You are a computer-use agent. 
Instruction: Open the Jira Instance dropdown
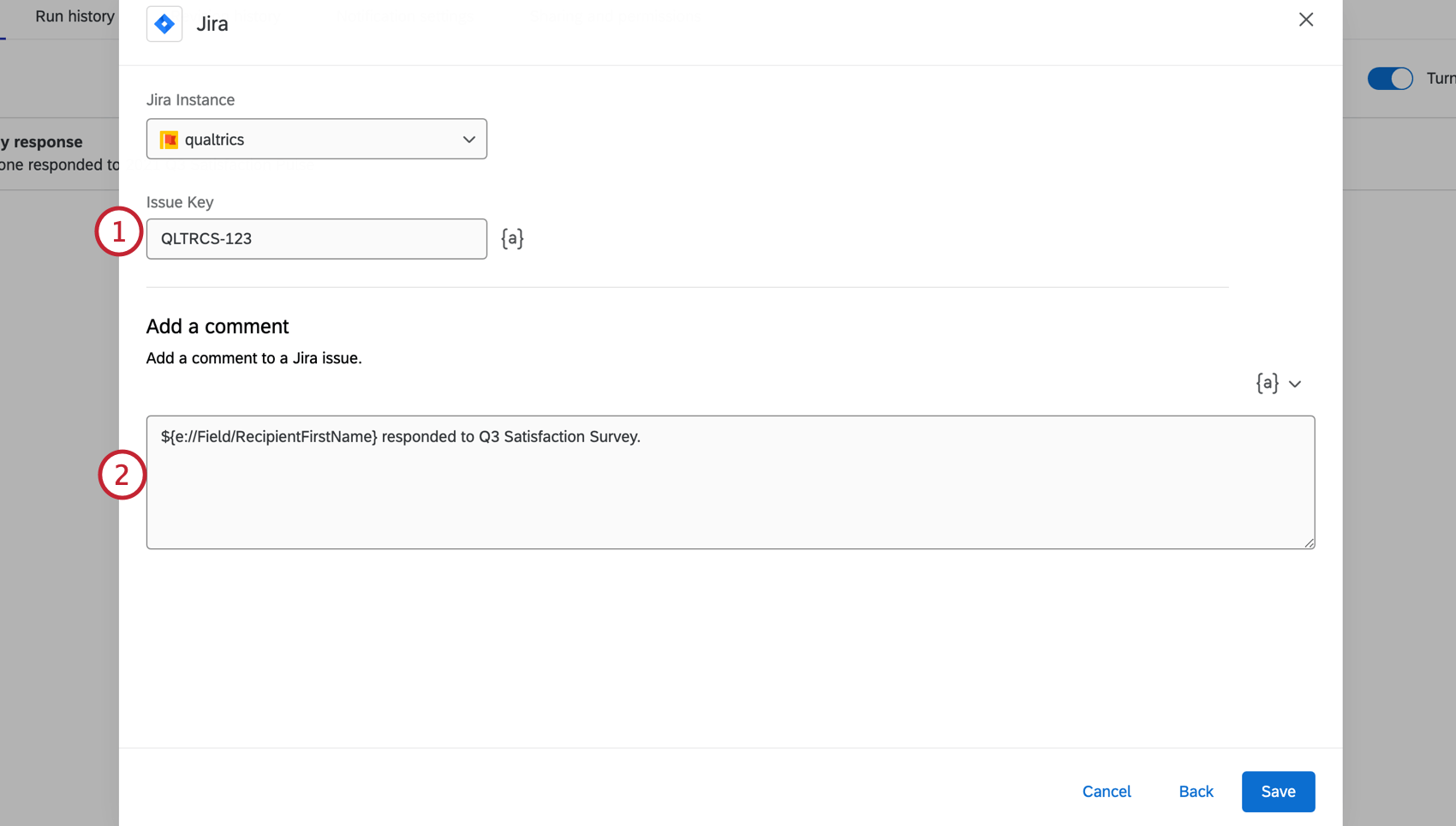click(x=316, y=139)
